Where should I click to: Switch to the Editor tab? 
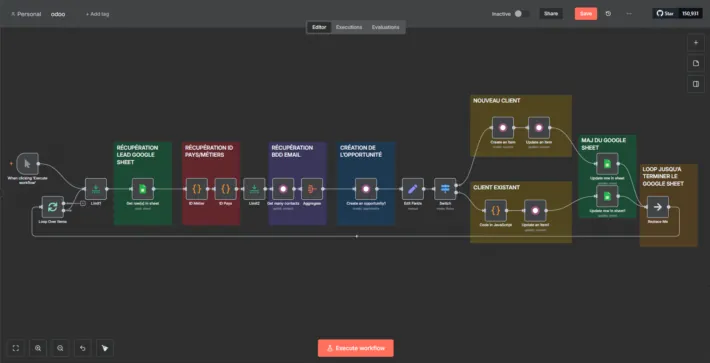tap(319, 27)
